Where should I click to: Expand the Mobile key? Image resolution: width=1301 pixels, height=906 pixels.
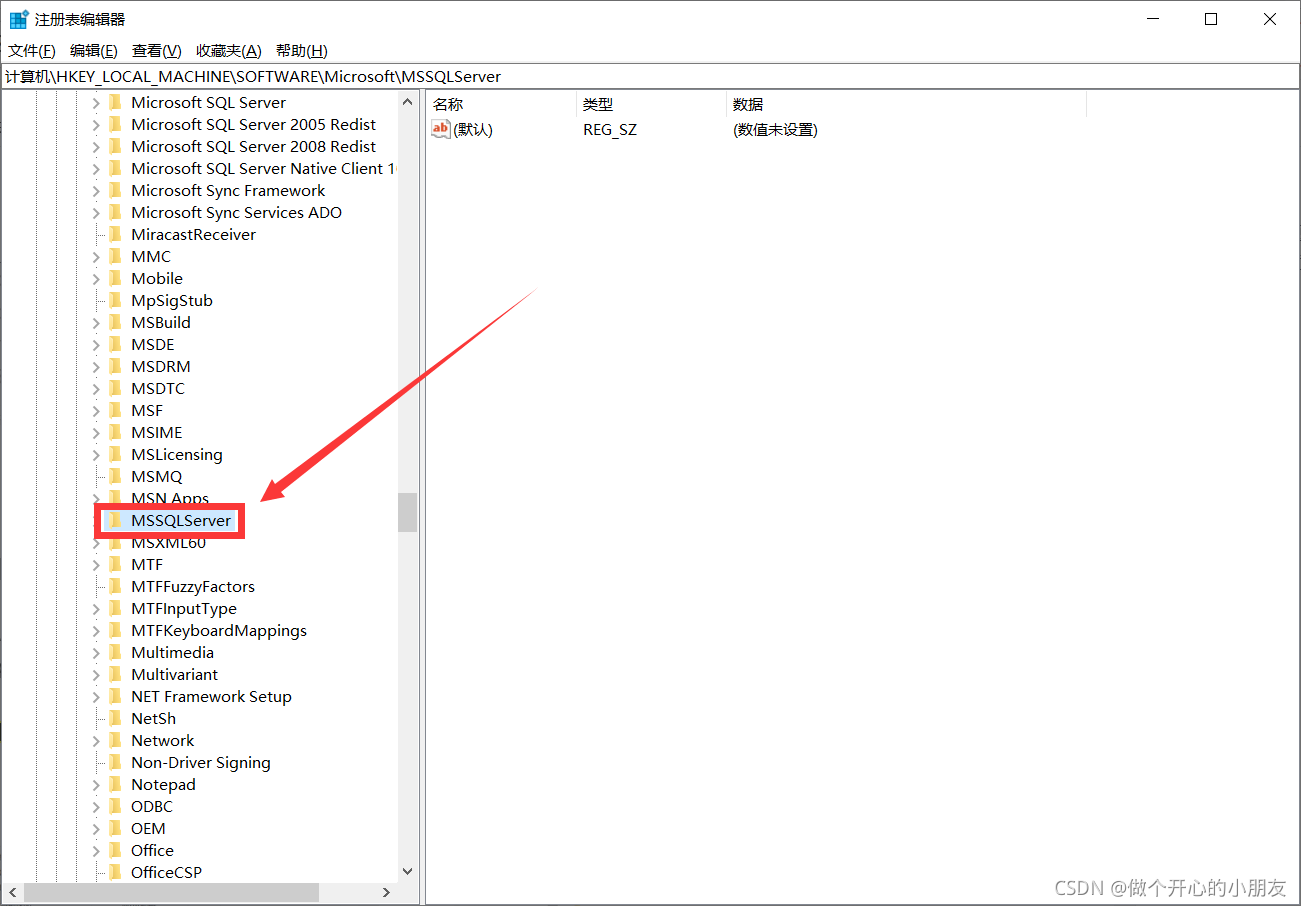(96, 279)
